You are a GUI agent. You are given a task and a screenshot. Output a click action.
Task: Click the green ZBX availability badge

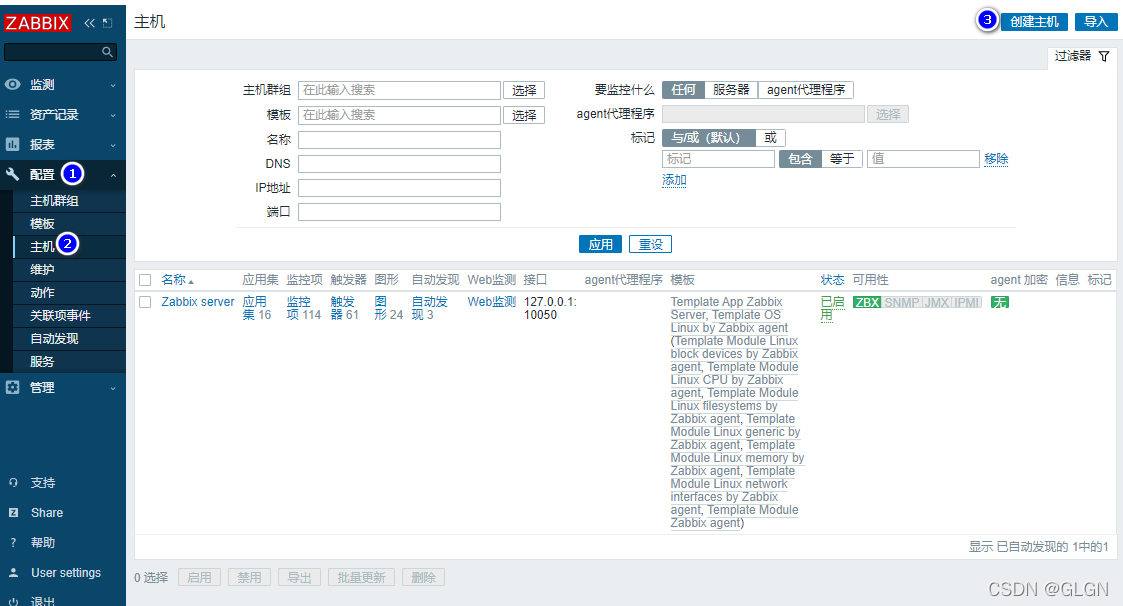click(867, 302)
